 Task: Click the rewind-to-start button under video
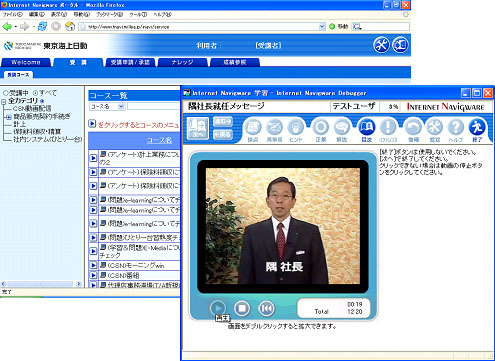(x=266, y=308)
